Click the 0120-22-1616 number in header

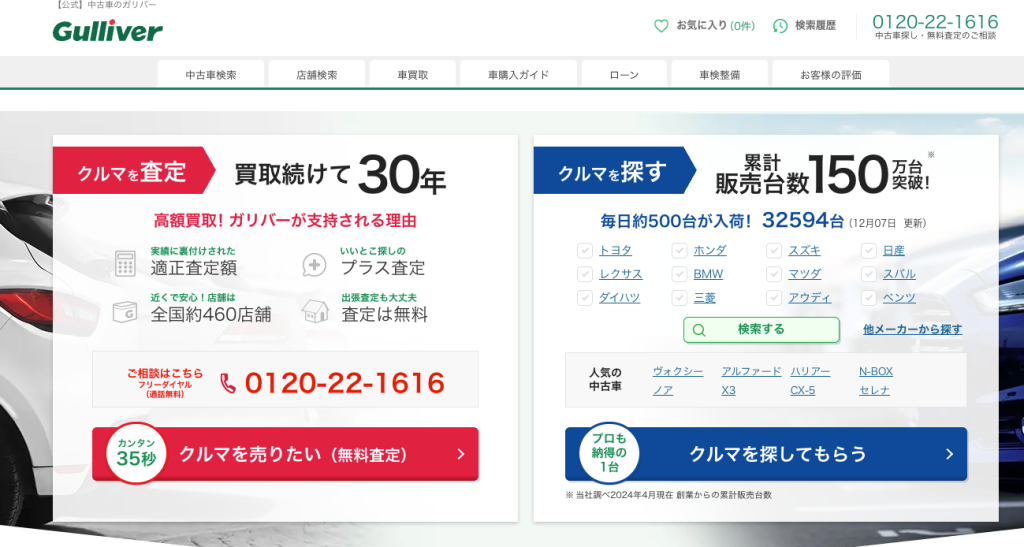935,22
